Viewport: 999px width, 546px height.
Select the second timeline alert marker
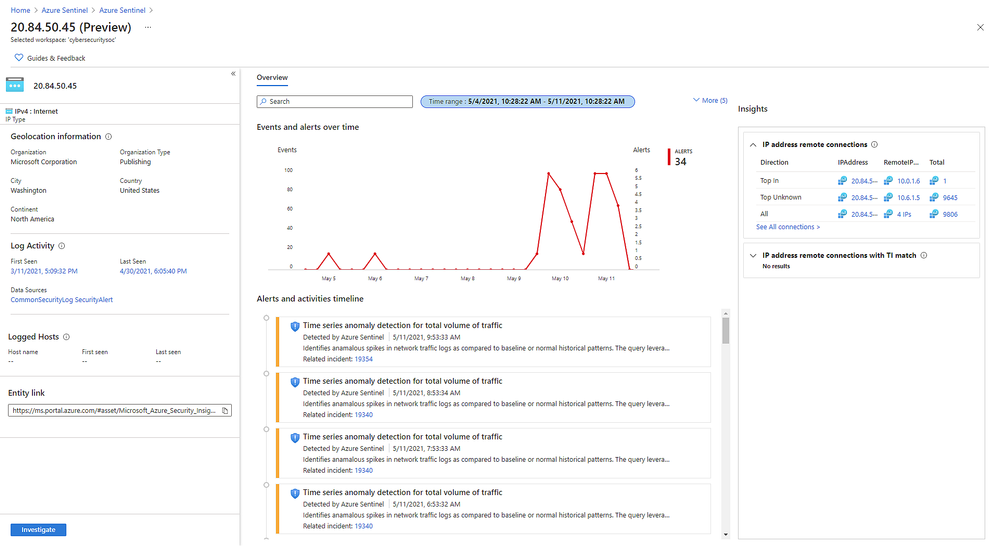pos(266,374)
